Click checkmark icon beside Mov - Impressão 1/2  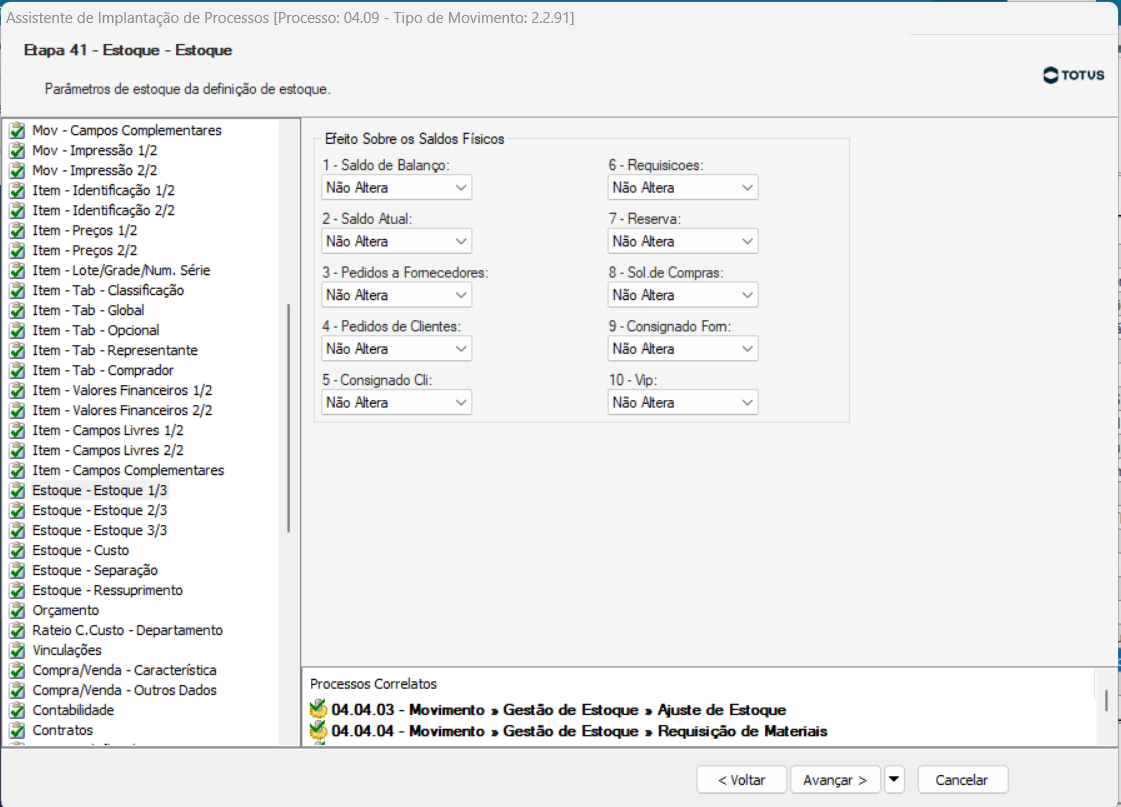[17, 151]
